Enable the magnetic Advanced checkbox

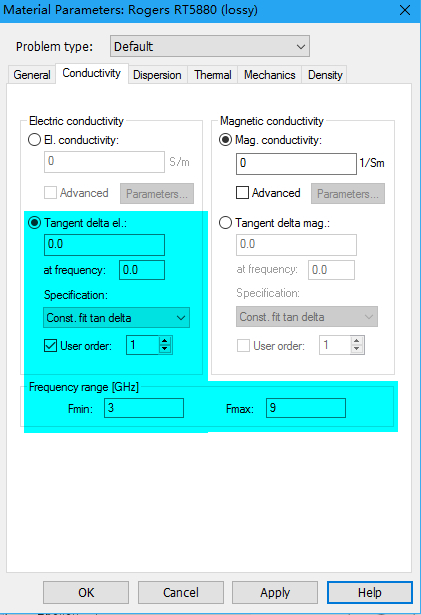click(242, 193)
